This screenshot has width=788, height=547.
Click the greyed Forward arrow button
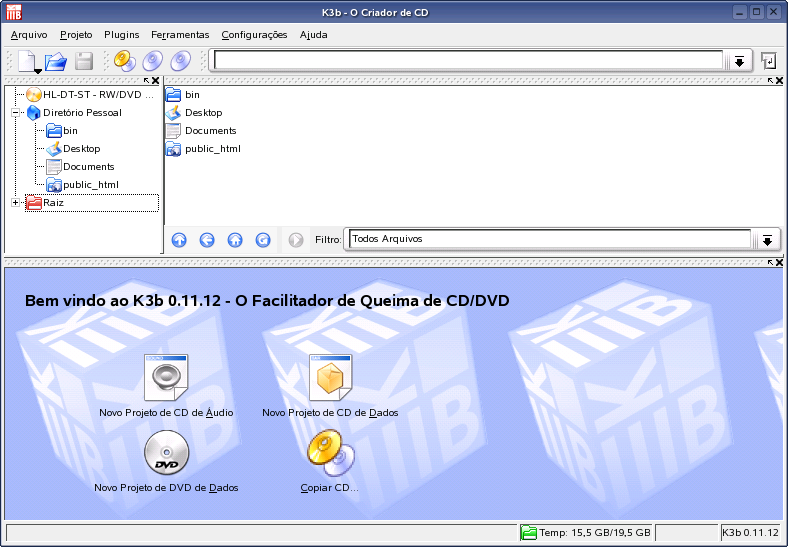(x=296, y=240)
